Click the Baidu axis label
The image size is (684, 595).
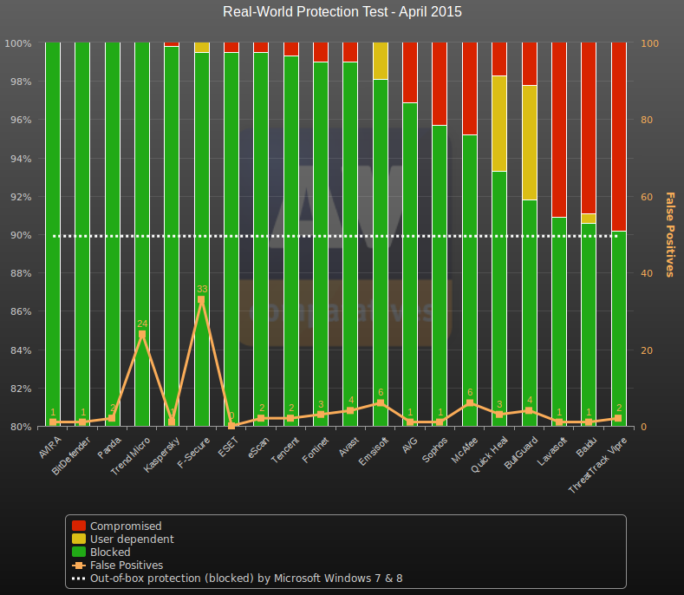click(586, 447)
